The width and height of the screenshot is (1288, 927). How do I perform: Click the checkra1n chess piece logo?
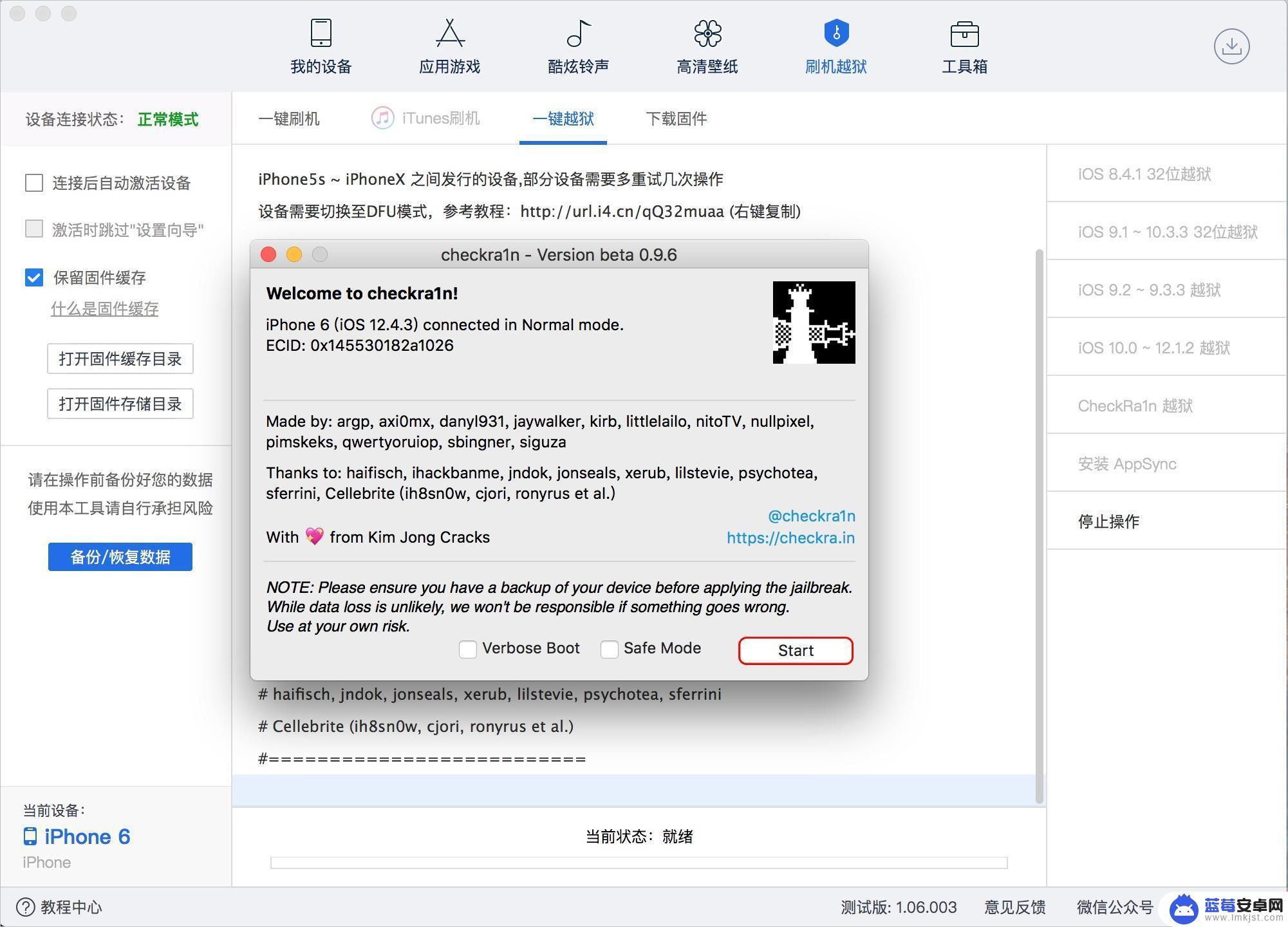click(814, 323)
